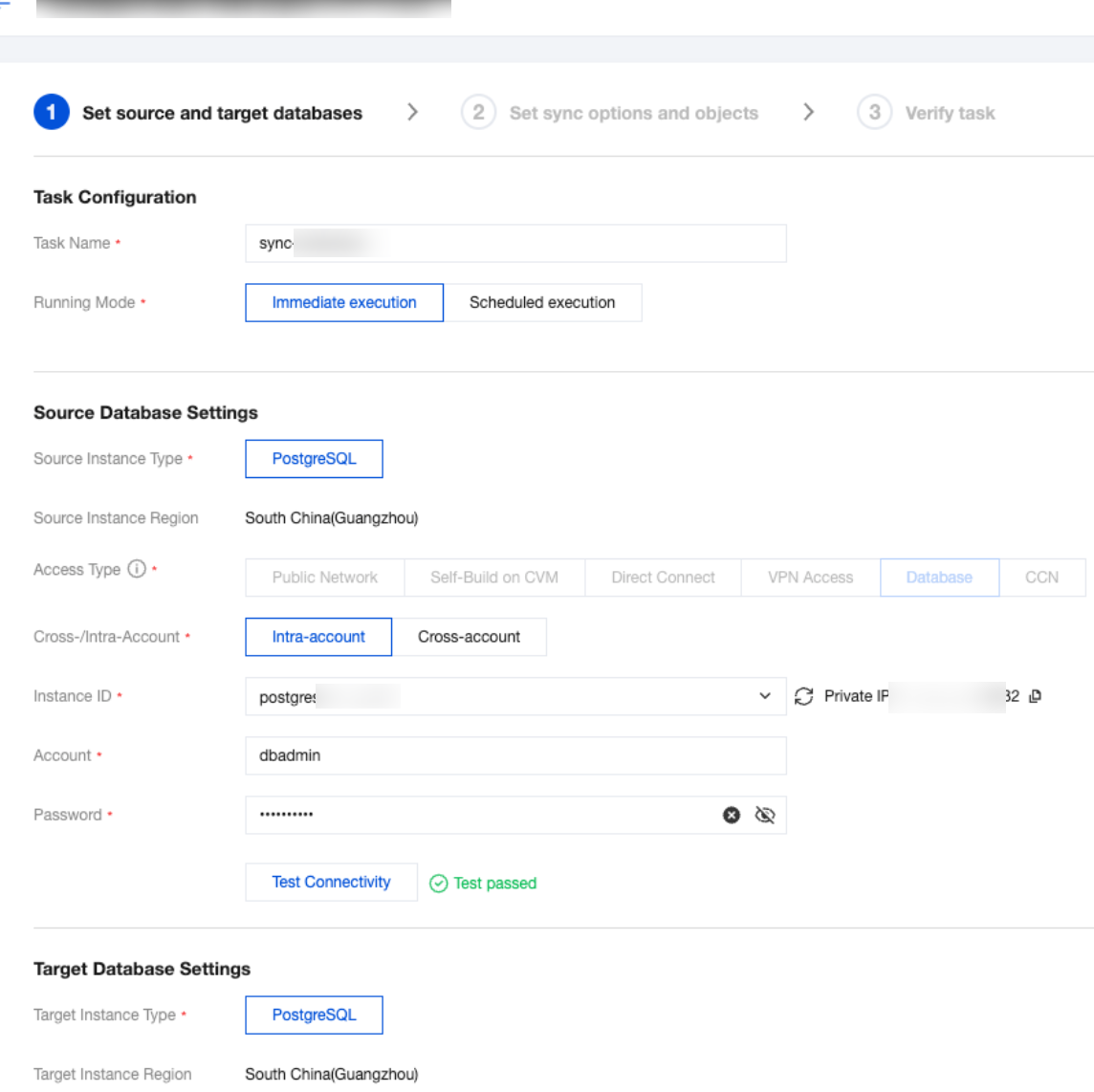This screenshot has height=1092, width=1094.
Task: Select Immediate execution running mode
Action: pyautogui.click(x=344, y=302)
